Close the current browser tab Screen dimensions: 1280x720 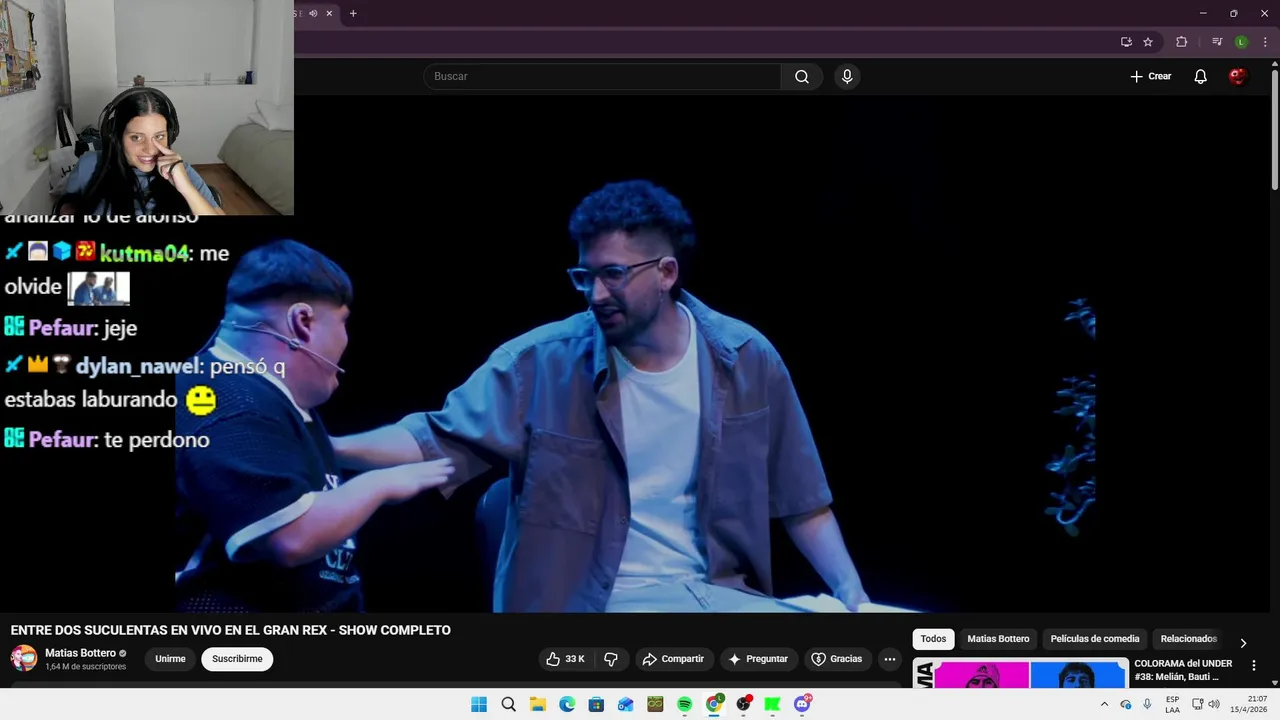tap(329, 13)
